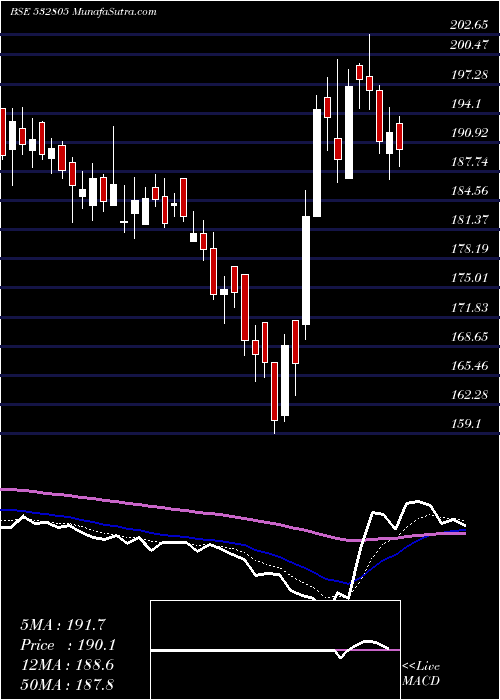The width and height of the screenshot is (500, 700).
Task: Click the 194.1 price level label
Action: coord(466,104)
